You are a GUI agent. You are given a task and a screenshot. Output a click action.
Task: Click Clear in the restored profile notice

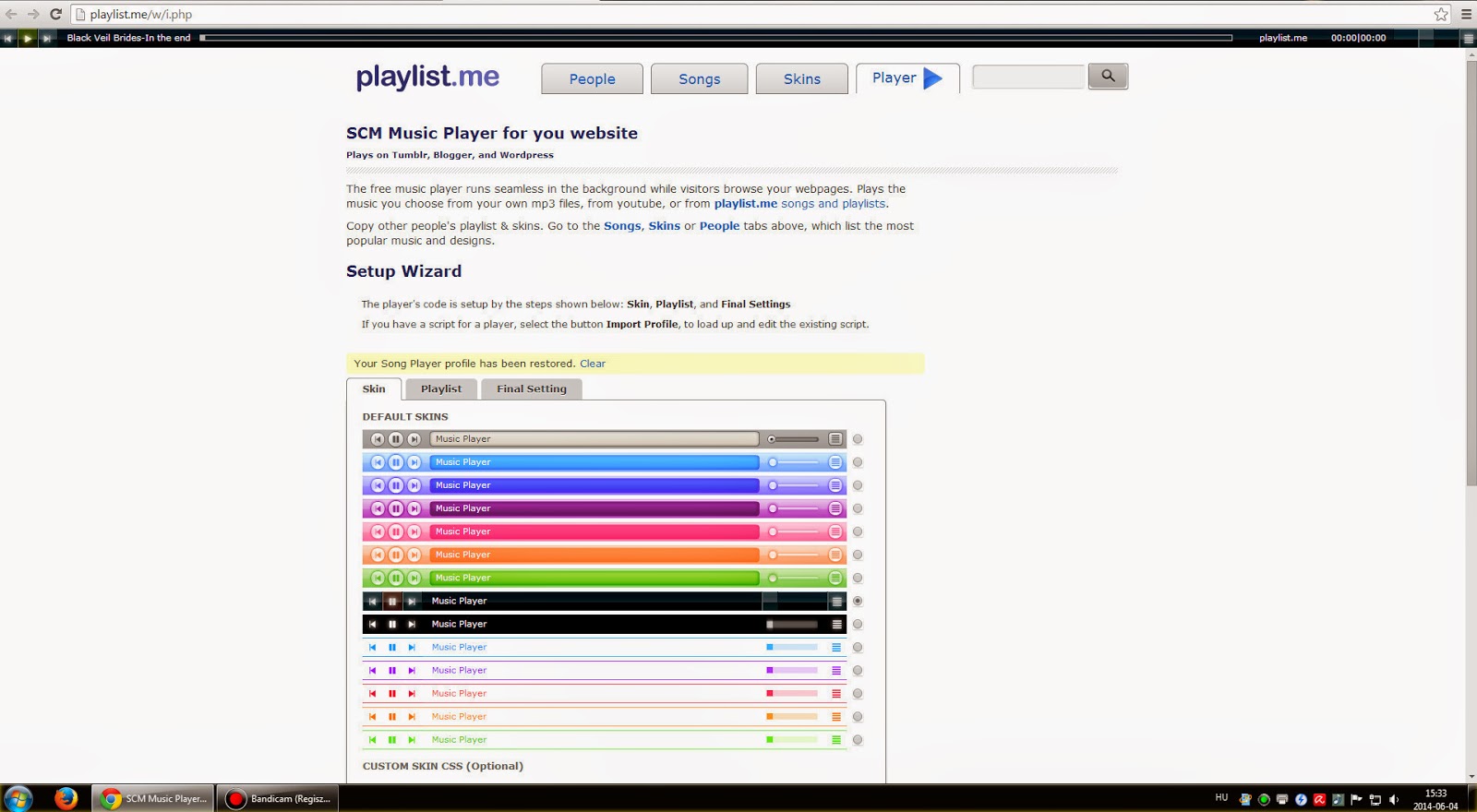(593, 364)
